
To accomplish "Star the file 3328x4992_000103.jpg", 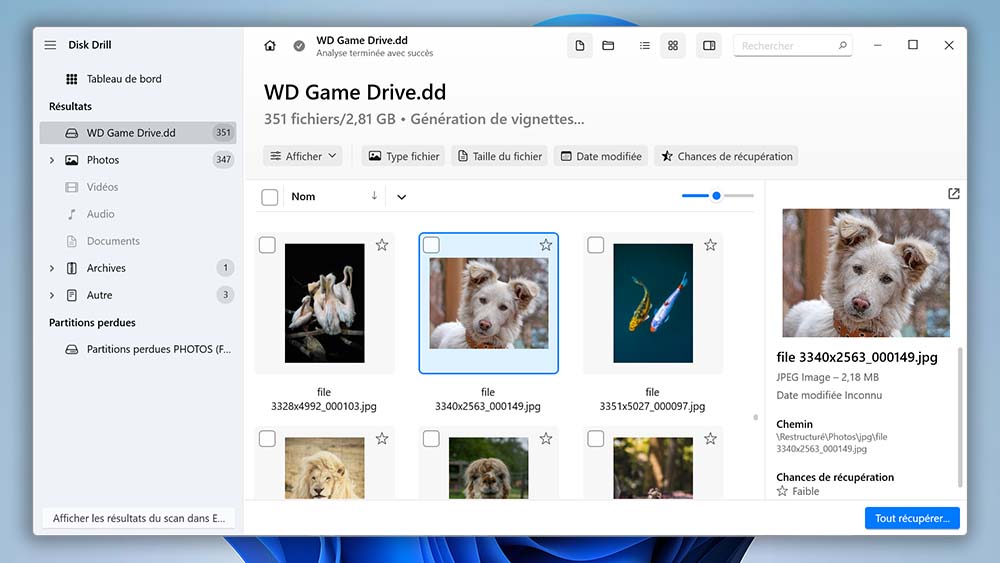I will point(382,245).
